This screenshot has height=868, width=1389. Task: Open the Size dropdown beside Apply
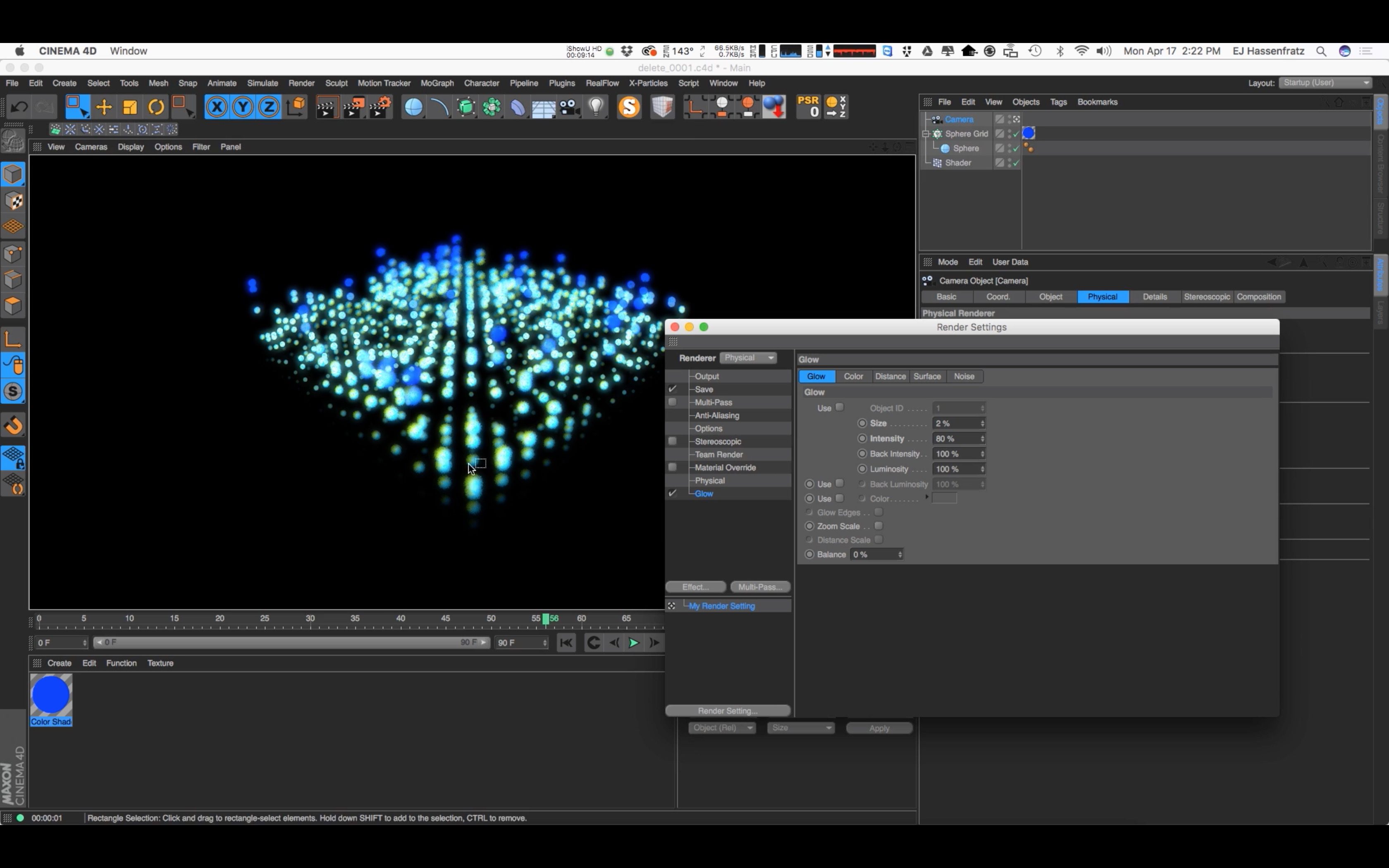coord(801,728)
